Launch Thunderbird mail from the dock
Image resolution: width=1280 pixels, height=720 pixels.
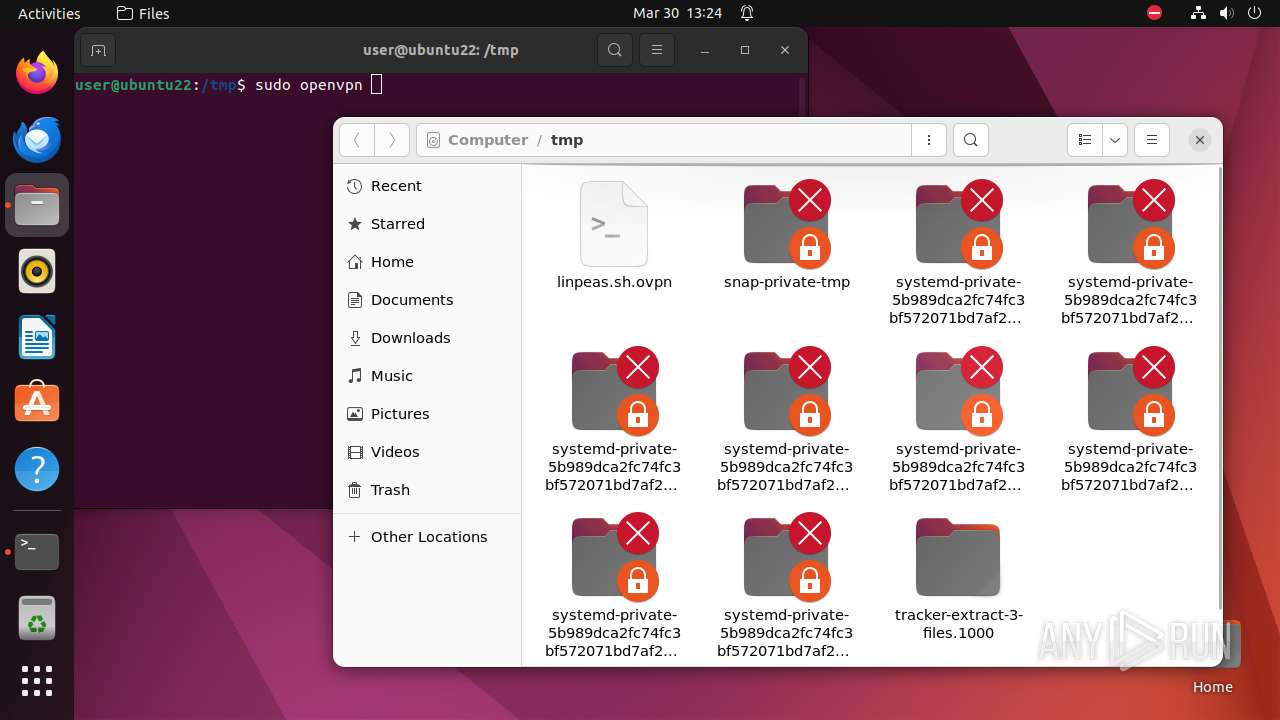37,139
